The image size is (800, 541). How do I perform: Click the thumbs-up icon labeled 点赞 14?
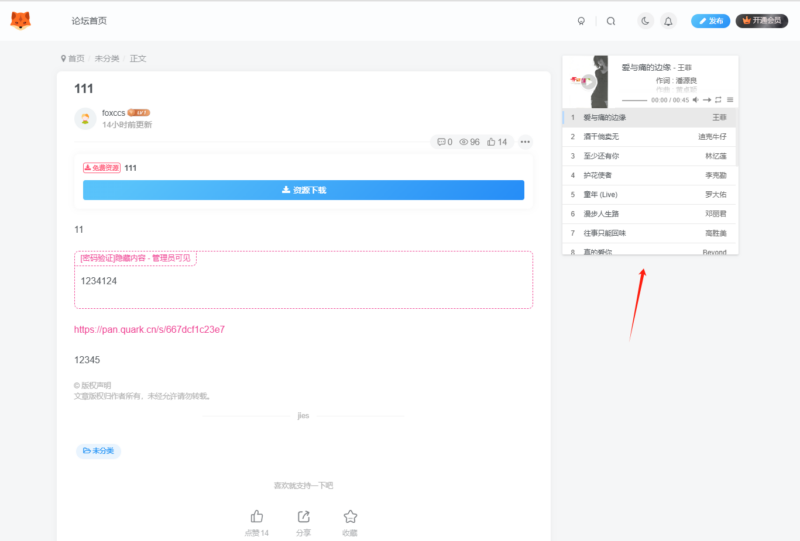click(x=257, y=517)
